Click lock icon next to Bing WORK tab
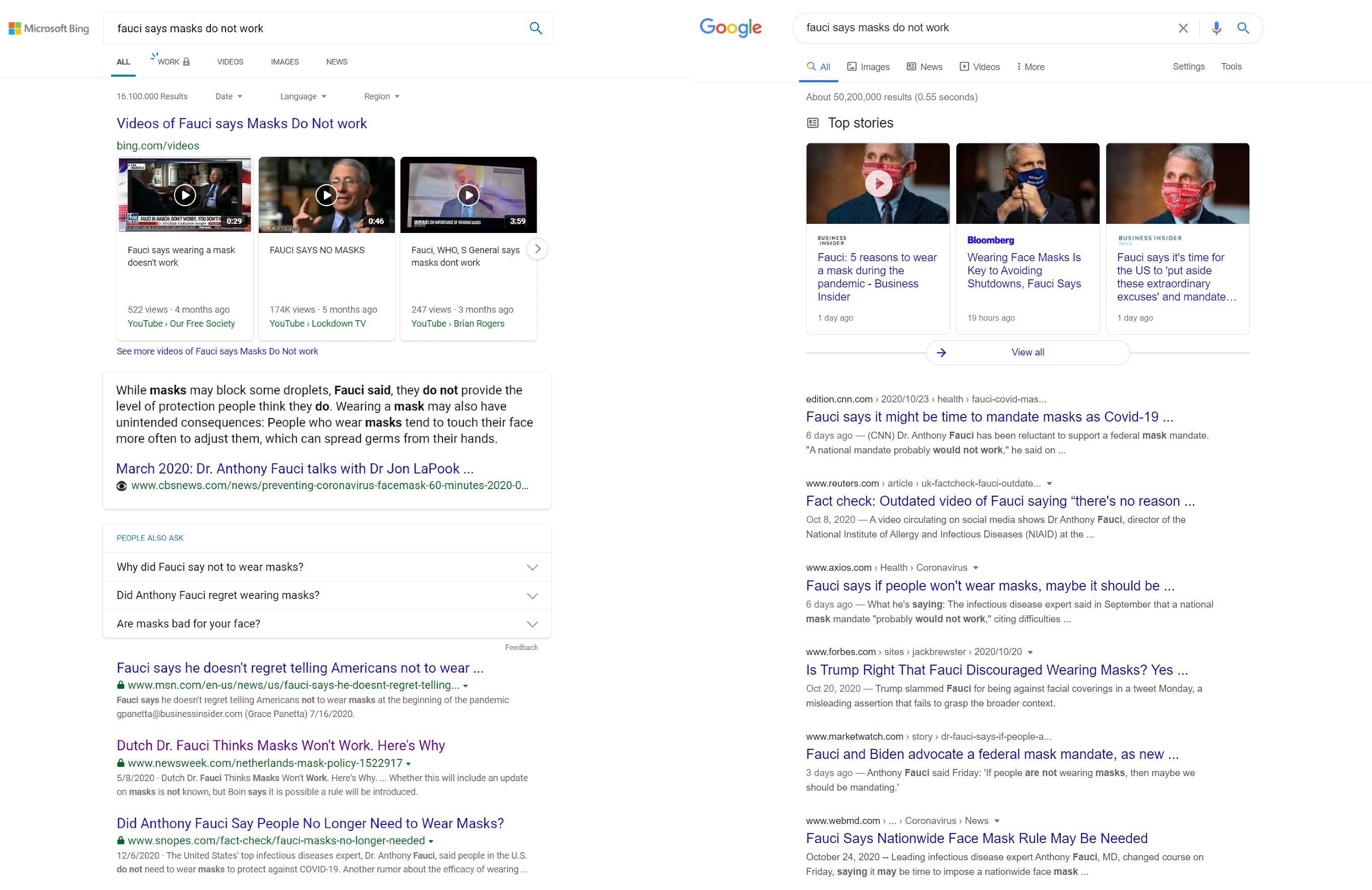The image size is (1372, 890). [x=186, y=62]
